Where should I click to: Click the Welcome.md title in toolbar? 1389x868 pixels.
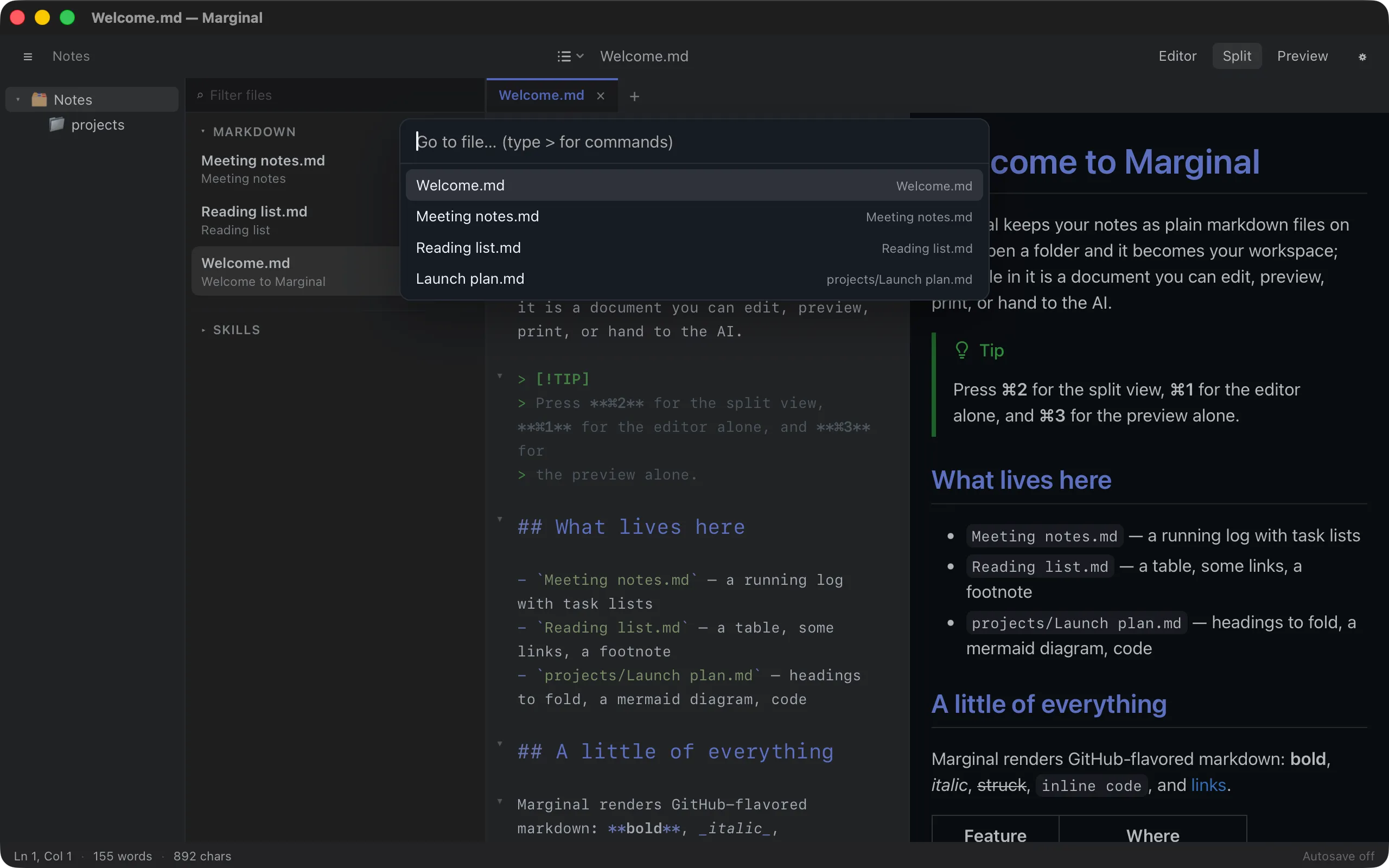tap(644, 56)
